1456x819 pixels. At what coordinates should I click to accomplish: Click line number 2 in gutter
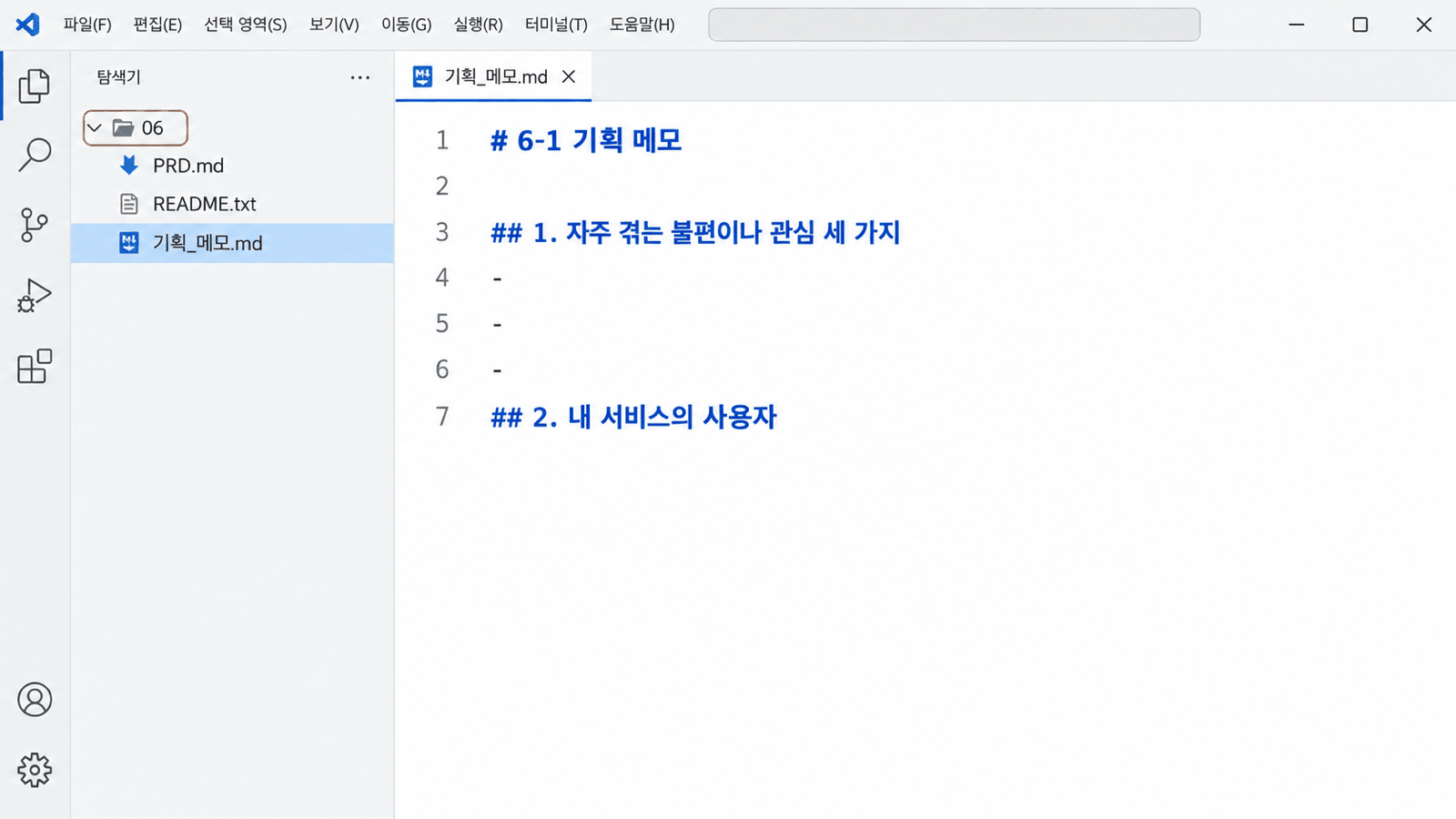pyautogui.click(x=442, y=186)
